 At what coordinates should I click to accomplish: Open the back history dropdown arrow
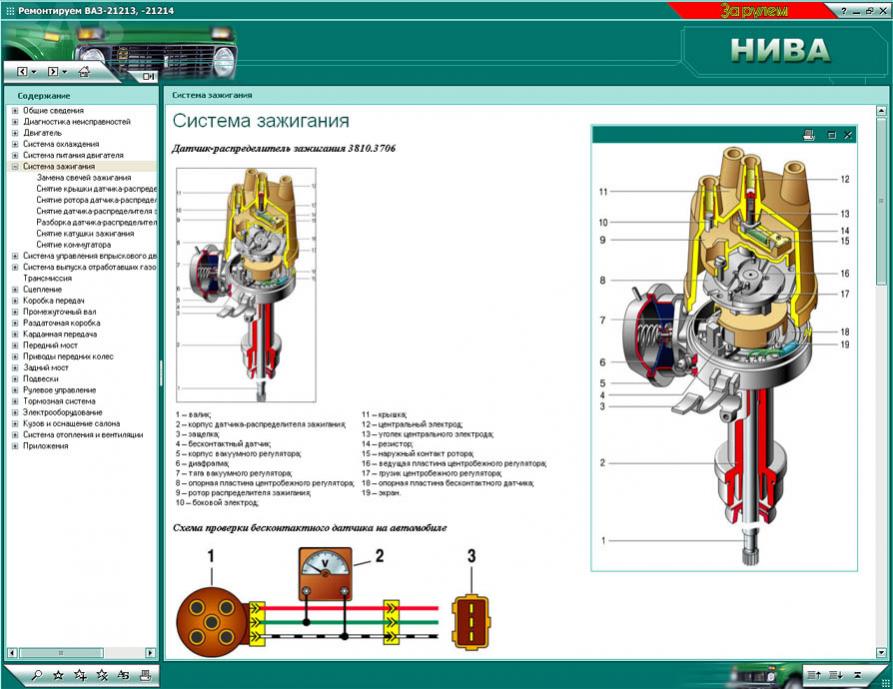[34, 72]
